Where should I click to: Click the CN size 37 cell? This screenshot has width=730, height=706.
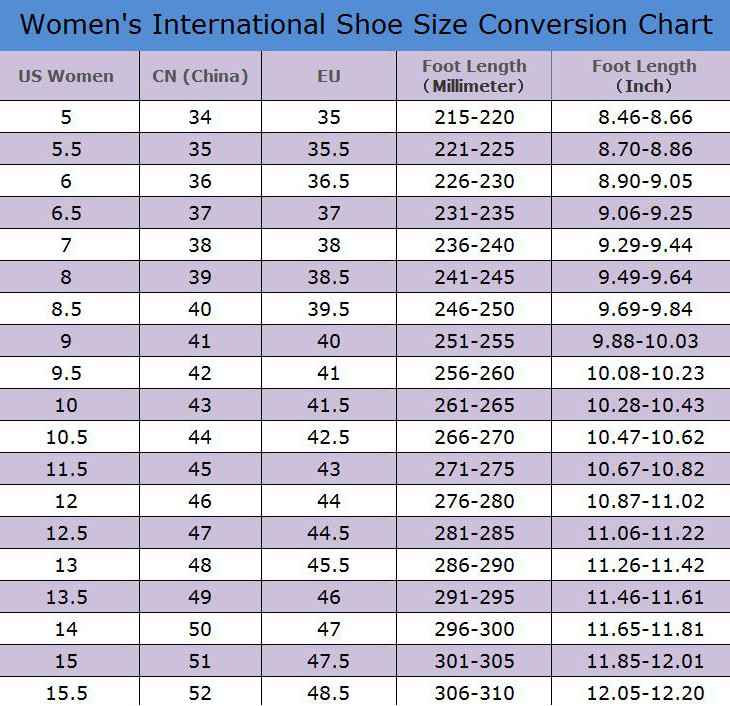[201, 213]
